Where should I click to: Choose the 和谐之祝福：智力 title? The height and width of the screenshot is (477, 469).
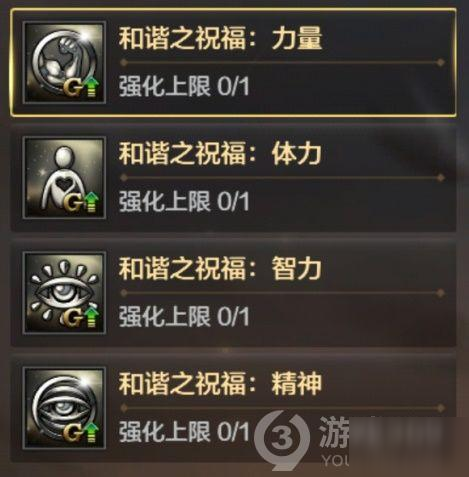[220, 268]
